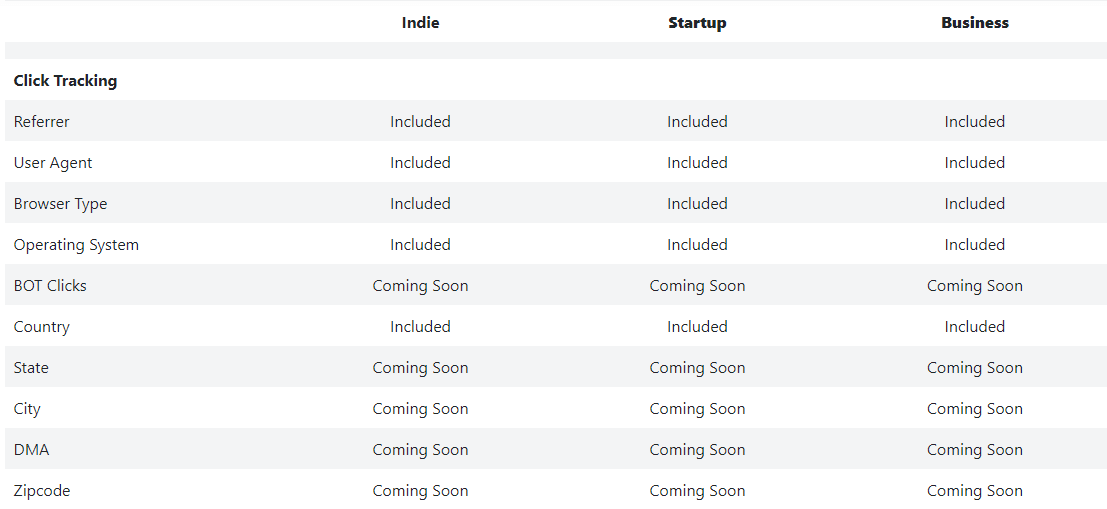Click the Business plan column header
1107x509 pixels.
[x=974, y=23]
